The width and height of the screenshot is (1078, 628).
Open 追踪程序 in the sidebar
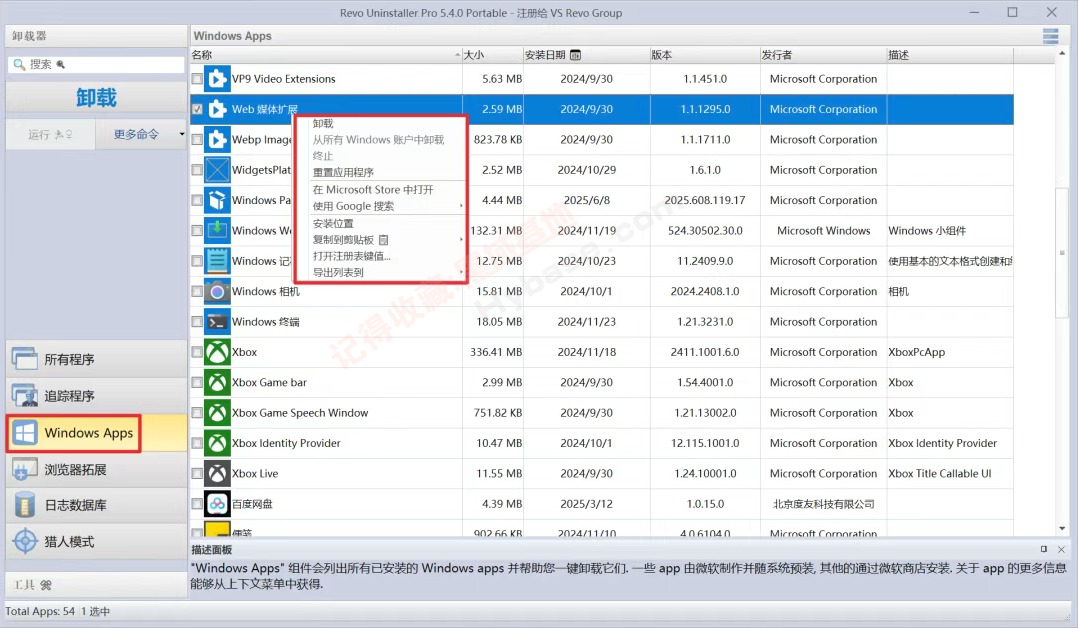click(x=96, y=396)
